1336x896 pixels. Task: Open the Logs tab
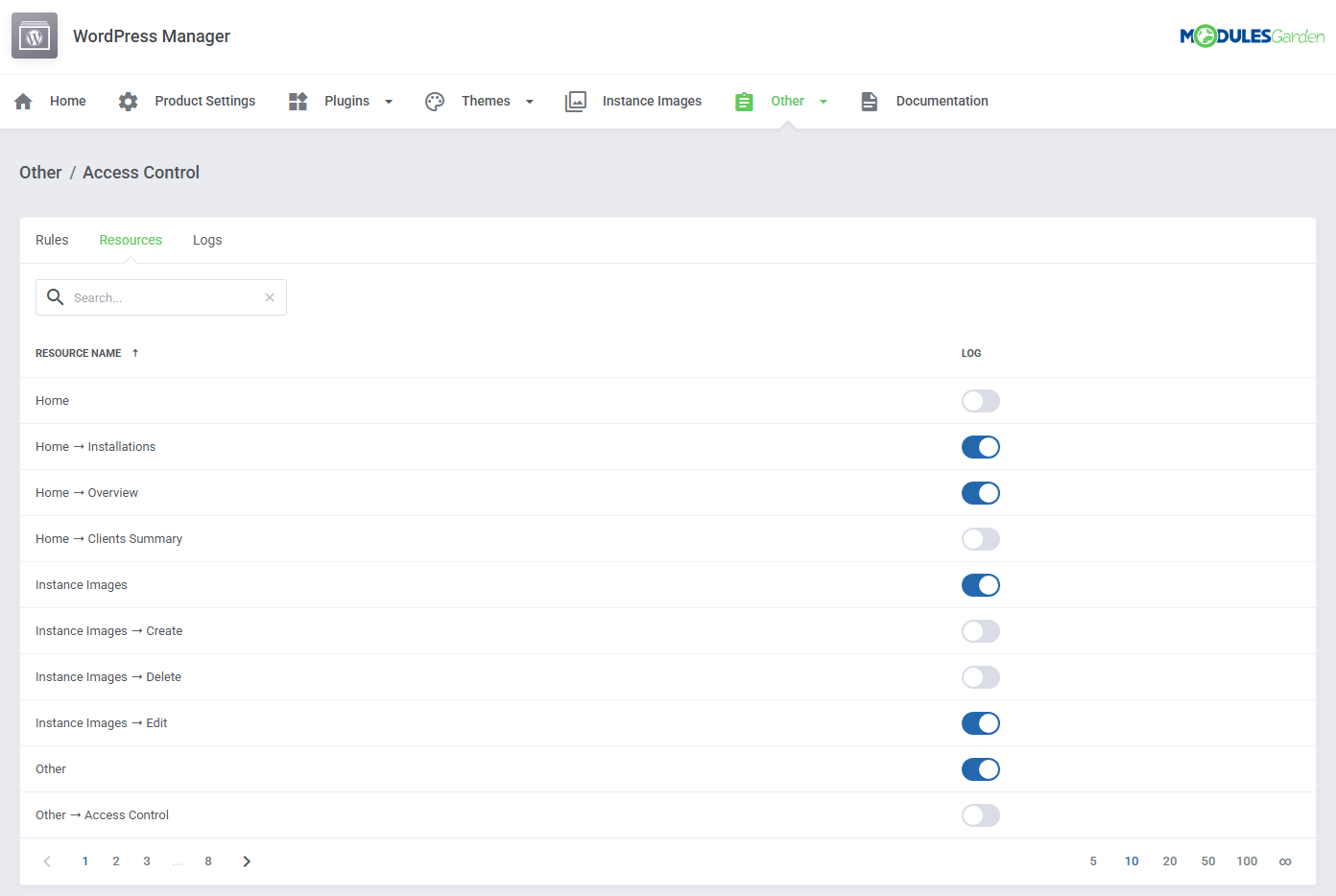207,240
